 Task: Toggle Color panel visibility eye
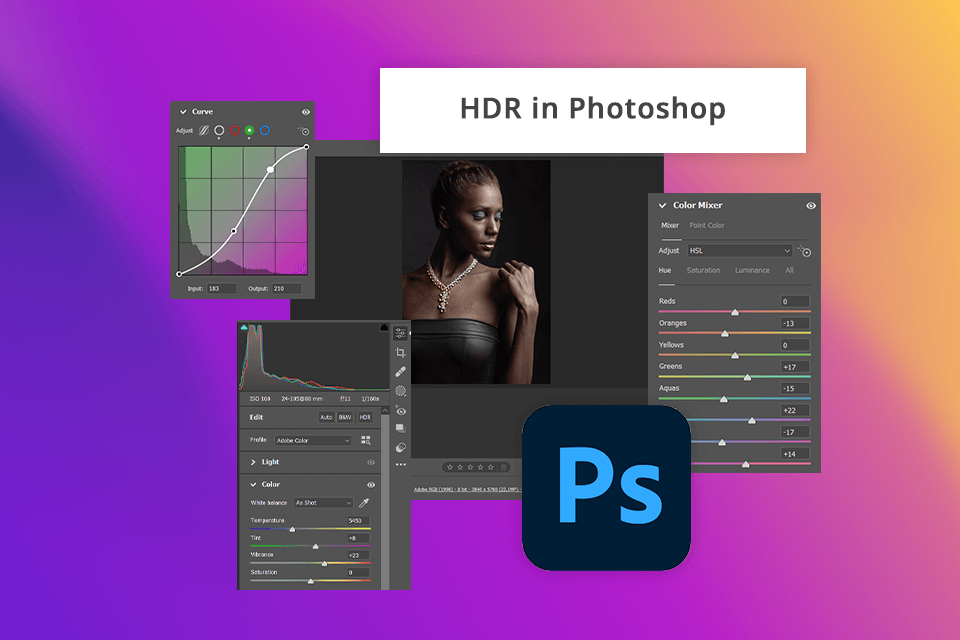tap(370, 485)
